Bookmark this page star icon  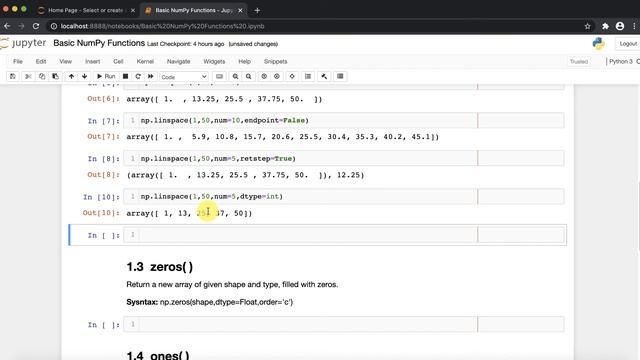(x=587, y=26)
